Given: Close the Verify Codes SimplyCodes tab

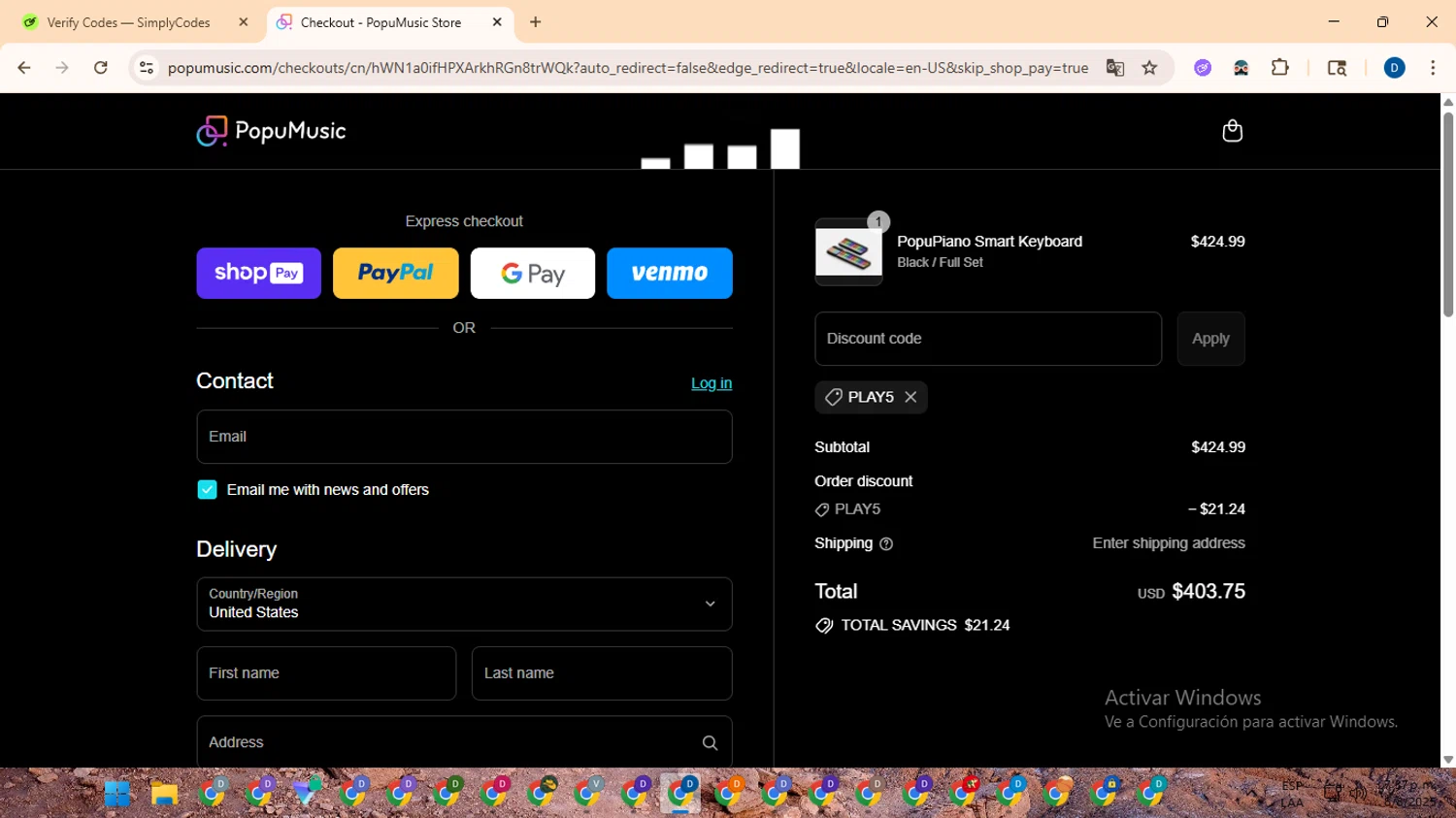Looking at the screenshot, I should pyautogui.click(x=244, y=22).
